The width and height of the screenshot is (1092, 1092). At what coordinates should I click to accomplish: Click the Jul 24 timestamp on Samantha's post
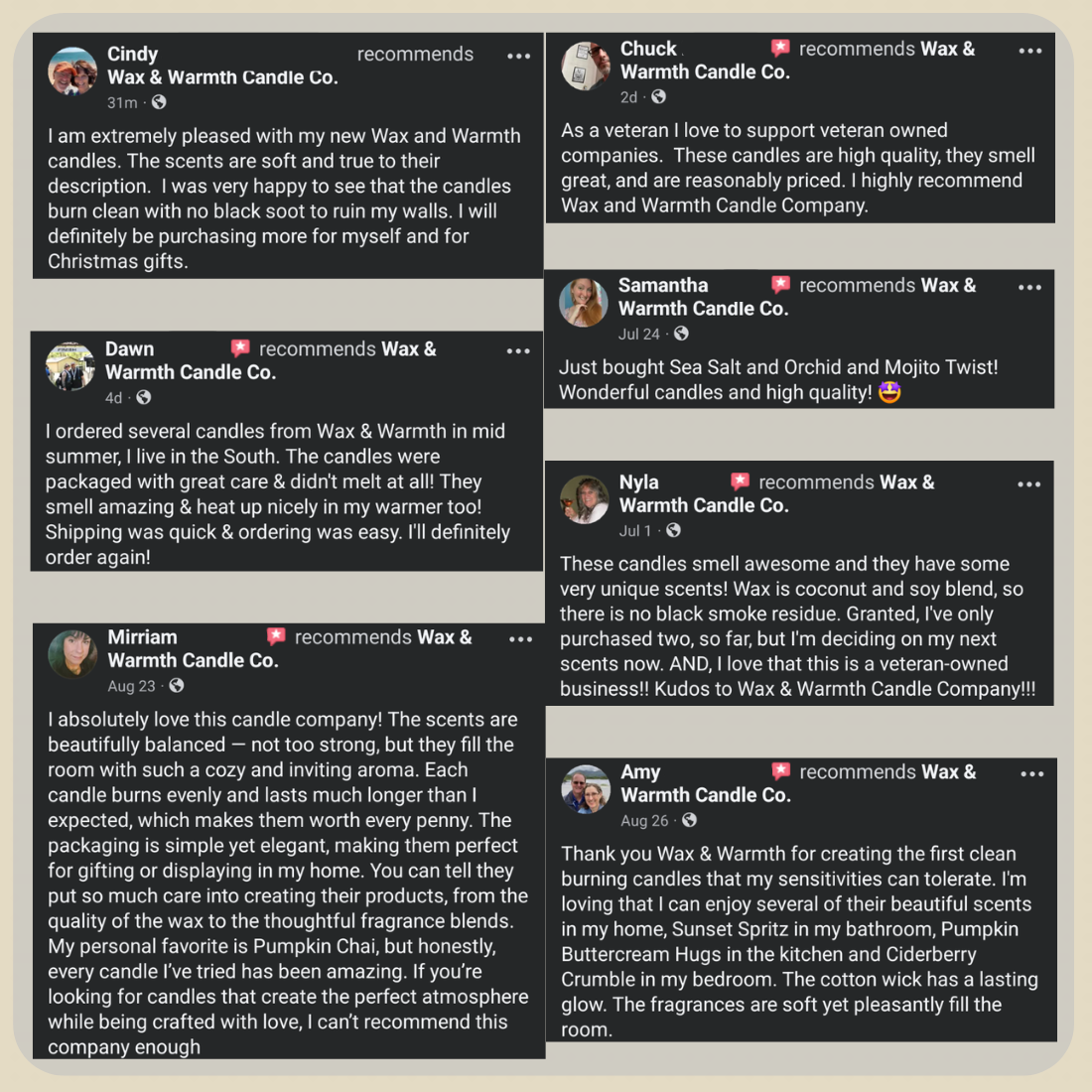[639, 335]
